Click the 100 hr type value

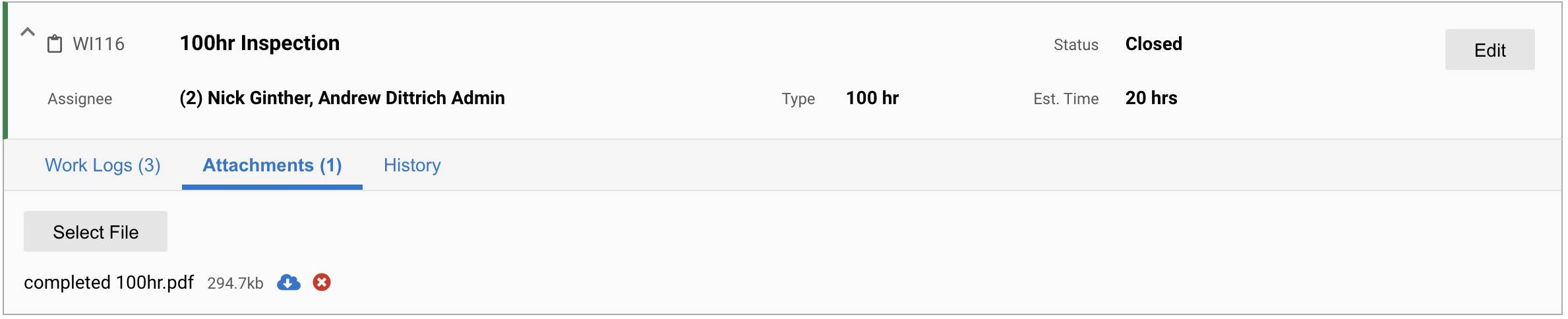872,98
